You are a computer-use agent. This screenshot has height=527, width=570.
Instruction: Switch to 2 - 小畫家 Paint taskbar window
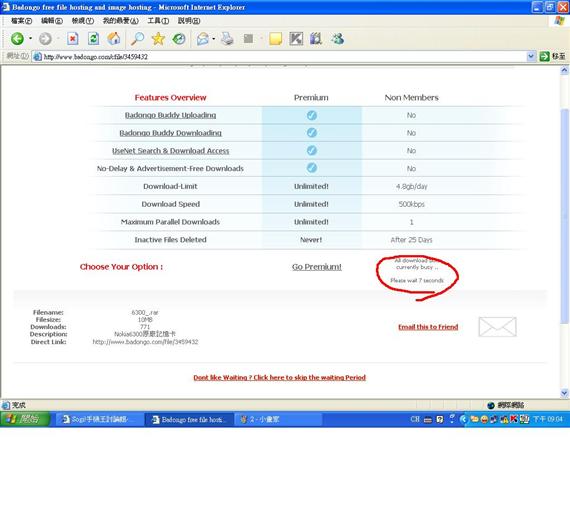coord(278,419)
